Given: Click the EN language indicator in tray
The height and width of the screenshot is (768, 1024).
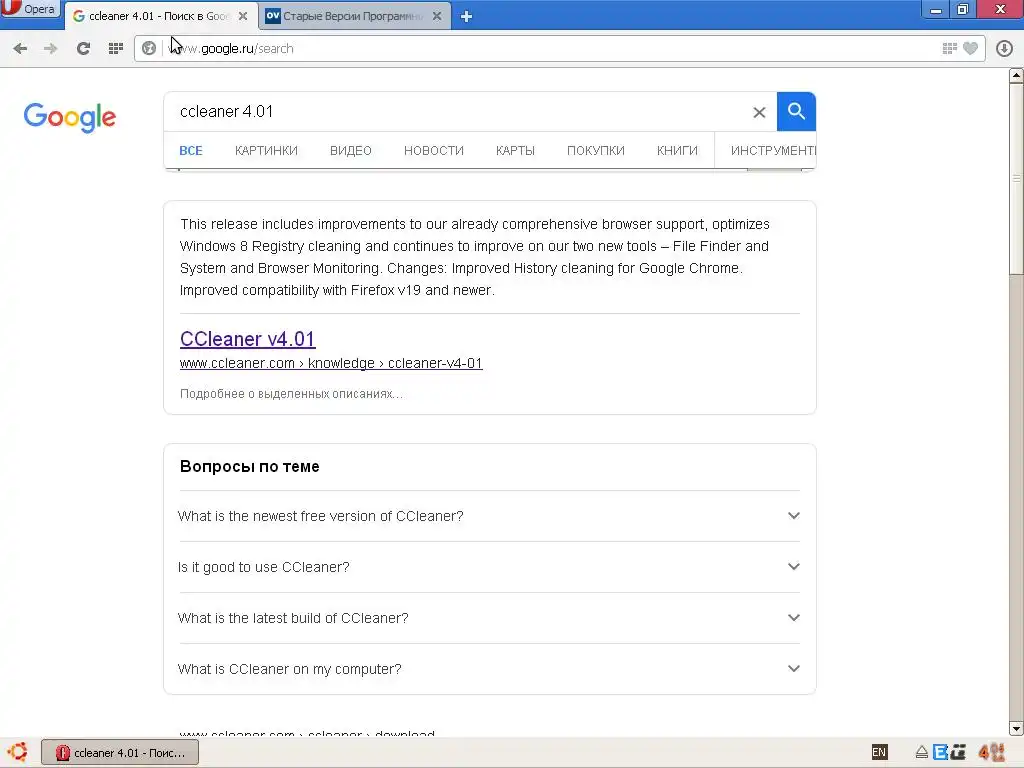Looking at the screenshot, I should [879, 752].
